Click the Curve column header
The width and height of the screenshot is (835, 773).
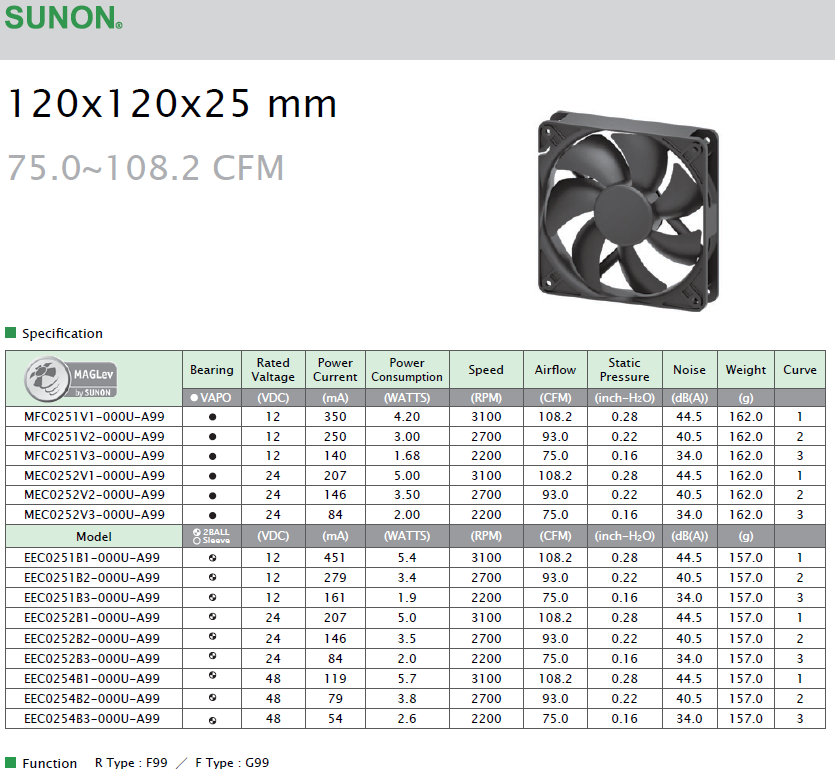800,369
